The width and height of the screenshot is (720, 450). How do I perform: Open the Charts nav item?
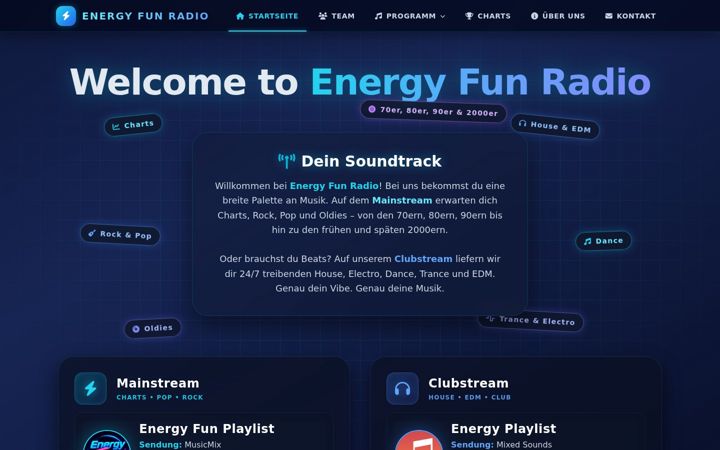488,16
